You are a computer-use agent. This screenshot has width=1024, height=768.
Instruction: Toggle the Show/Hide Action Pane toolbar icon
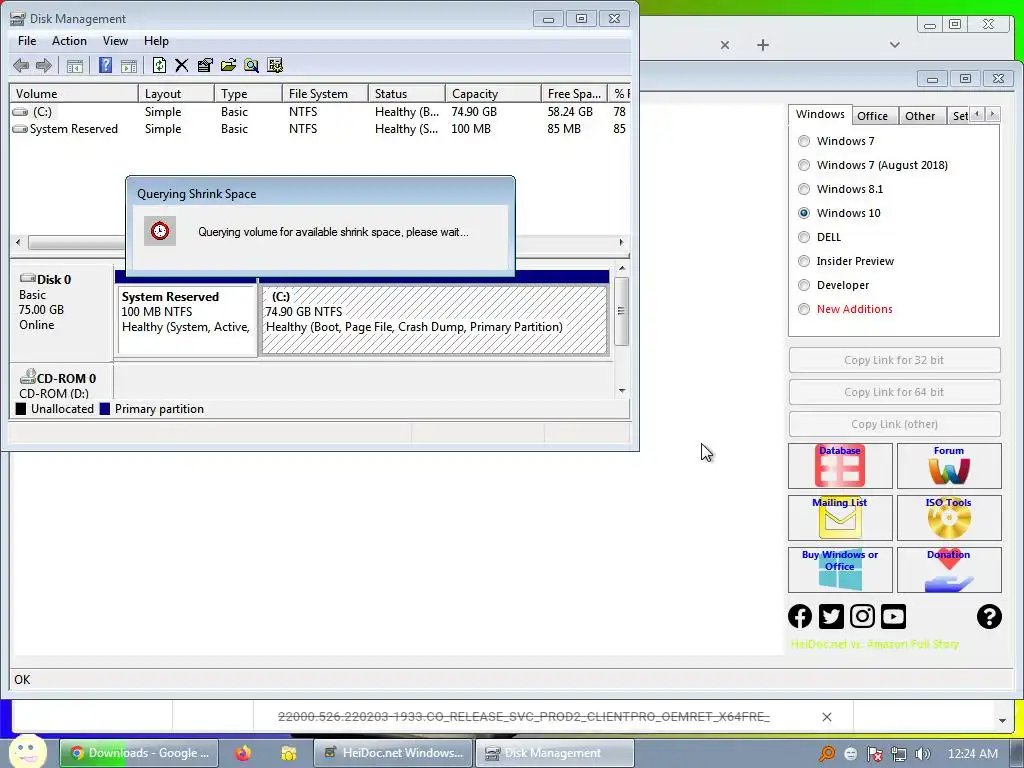point(129,65)
